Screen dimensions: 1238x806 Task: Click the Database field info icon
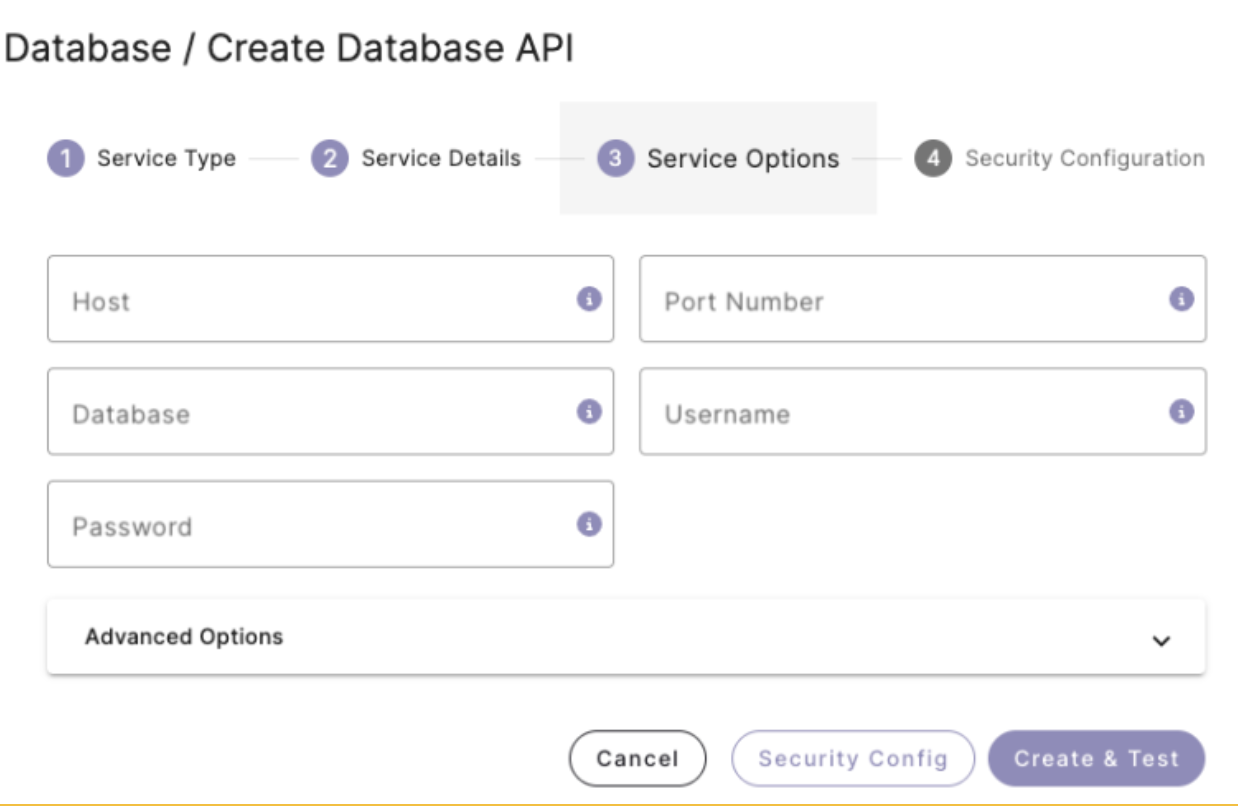[x=589, y=411]
